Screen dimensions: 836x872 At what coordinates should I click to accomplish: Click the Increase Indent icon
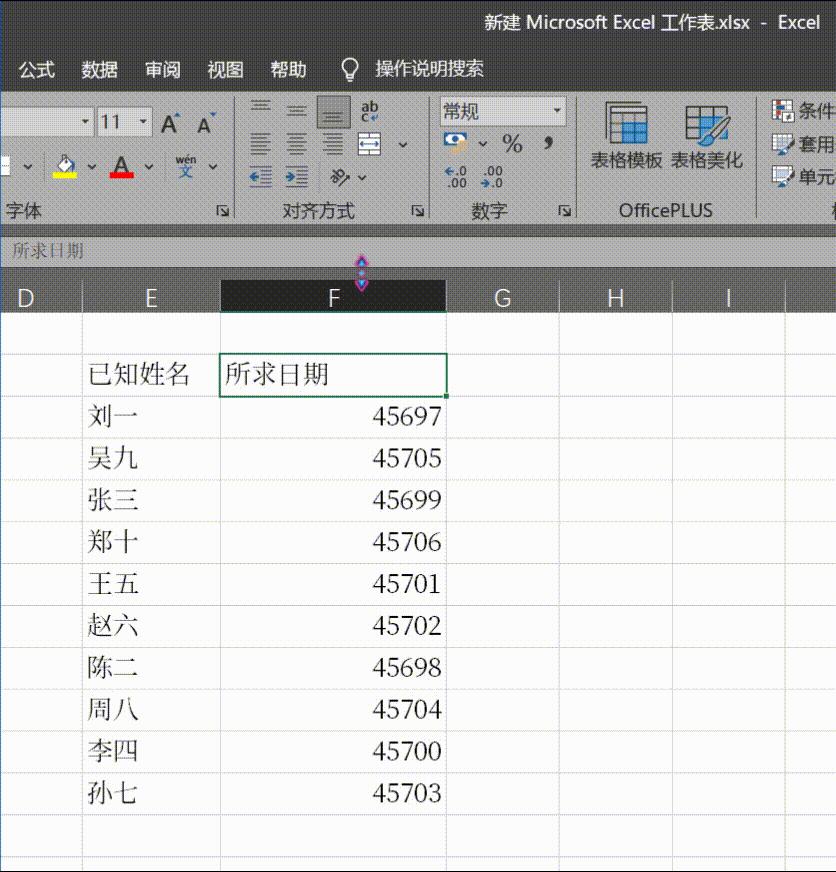[294, 176]
